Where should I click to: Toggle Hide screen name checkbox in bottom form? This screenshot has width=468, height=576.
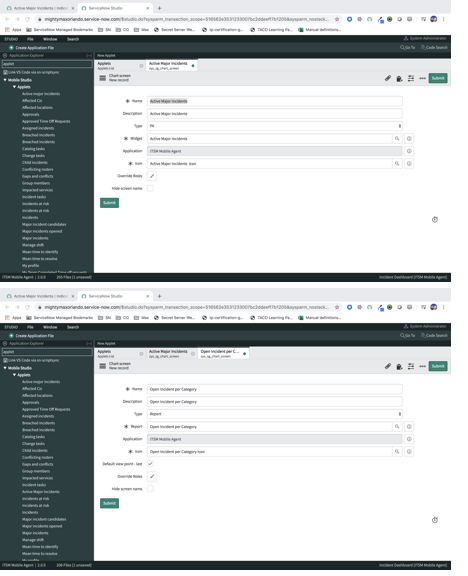150,489
